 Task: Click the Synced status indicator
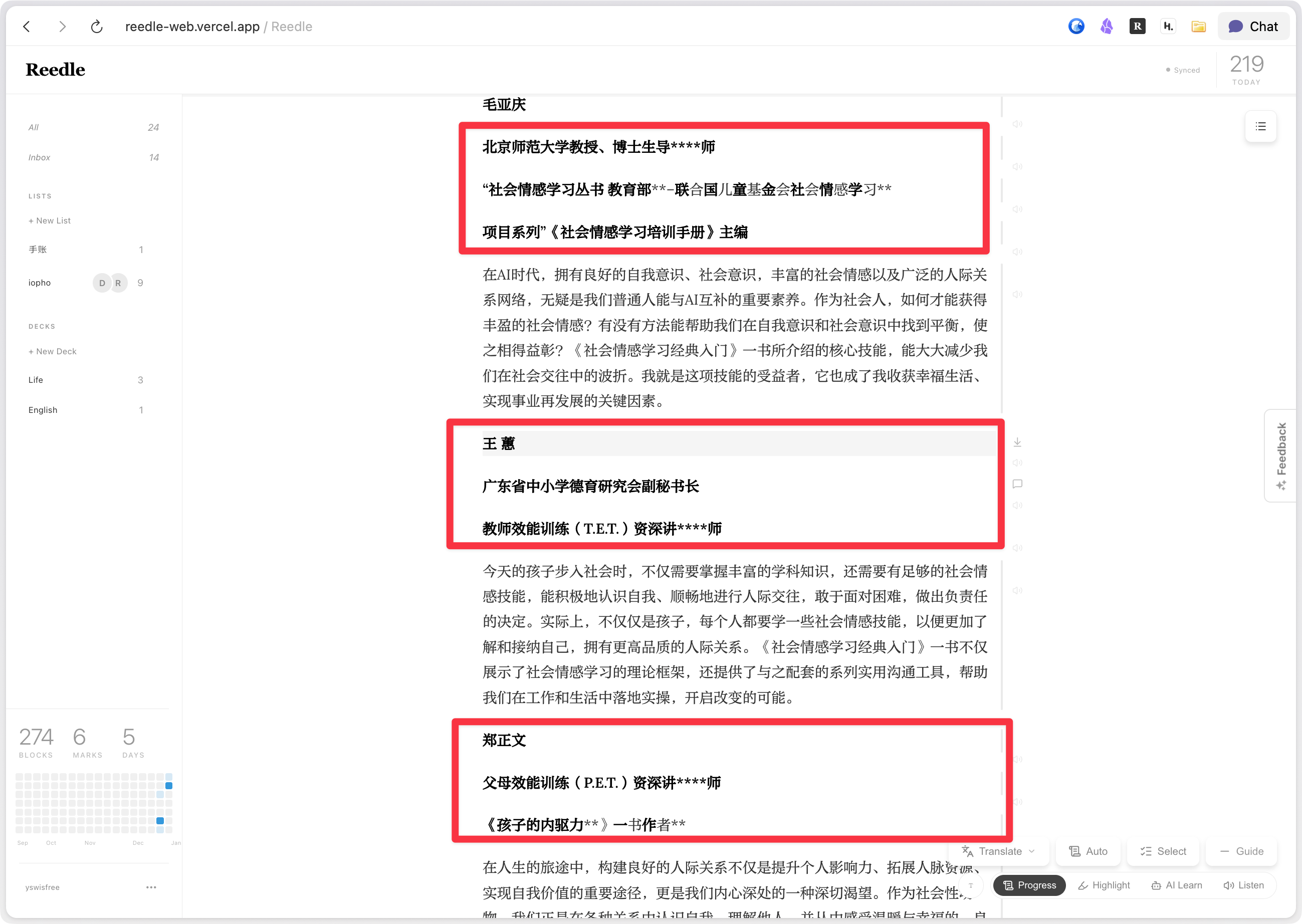tap(1183, 70)
